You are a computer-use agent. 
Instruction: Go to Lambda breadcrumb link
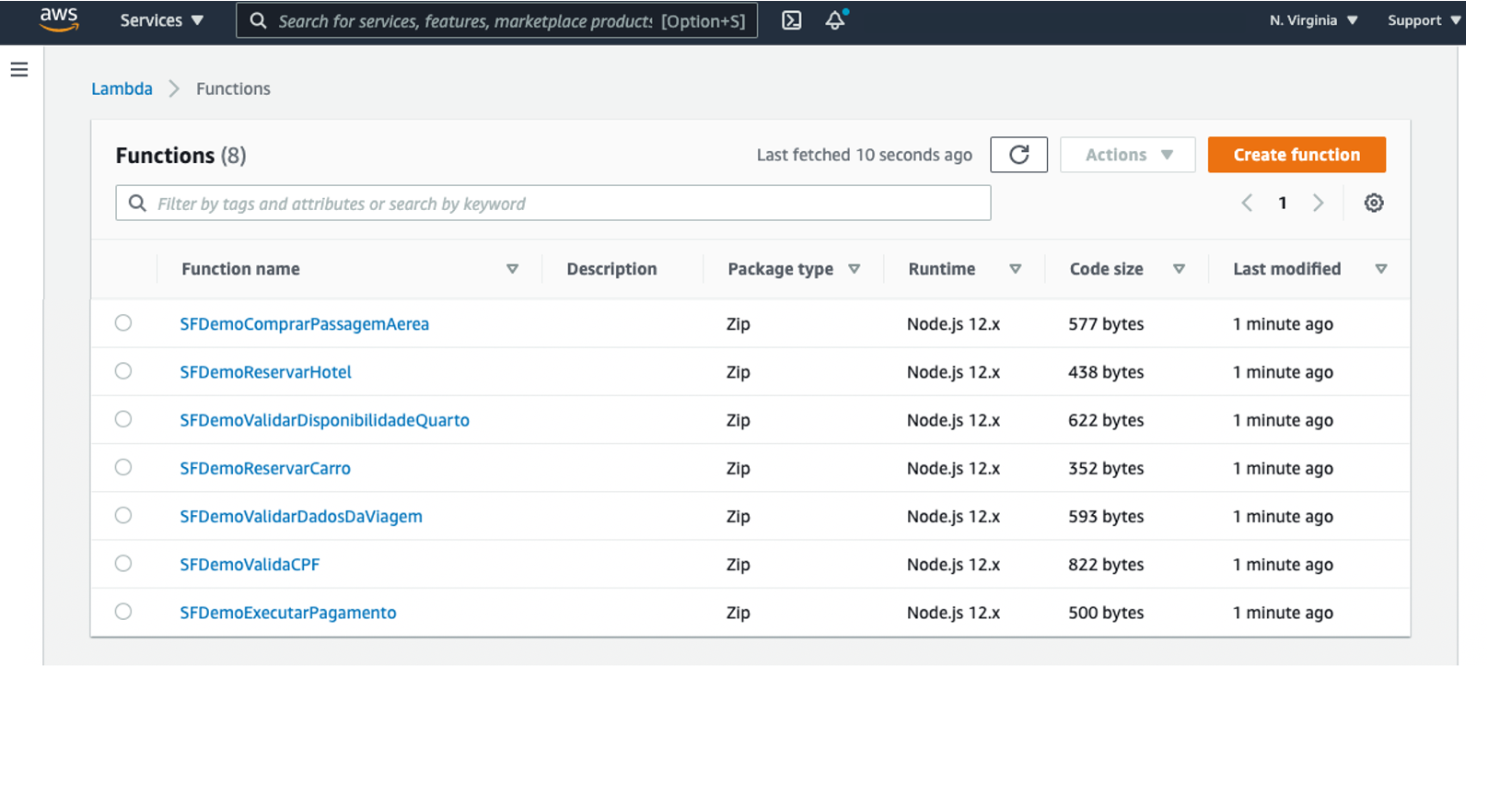pos(122,88)
